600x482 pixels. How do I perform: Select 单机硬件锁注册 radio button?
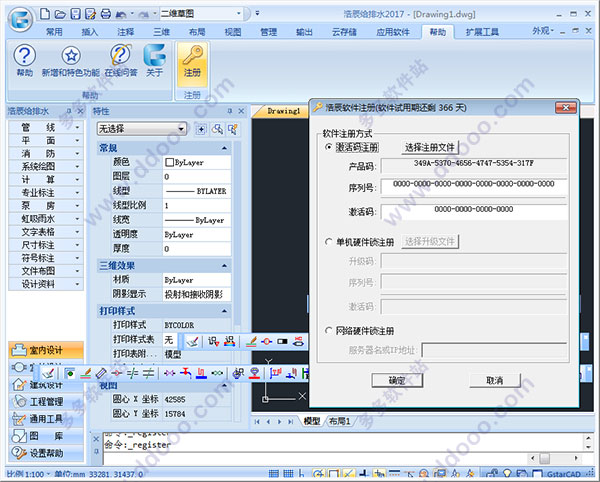click(328, 242)
